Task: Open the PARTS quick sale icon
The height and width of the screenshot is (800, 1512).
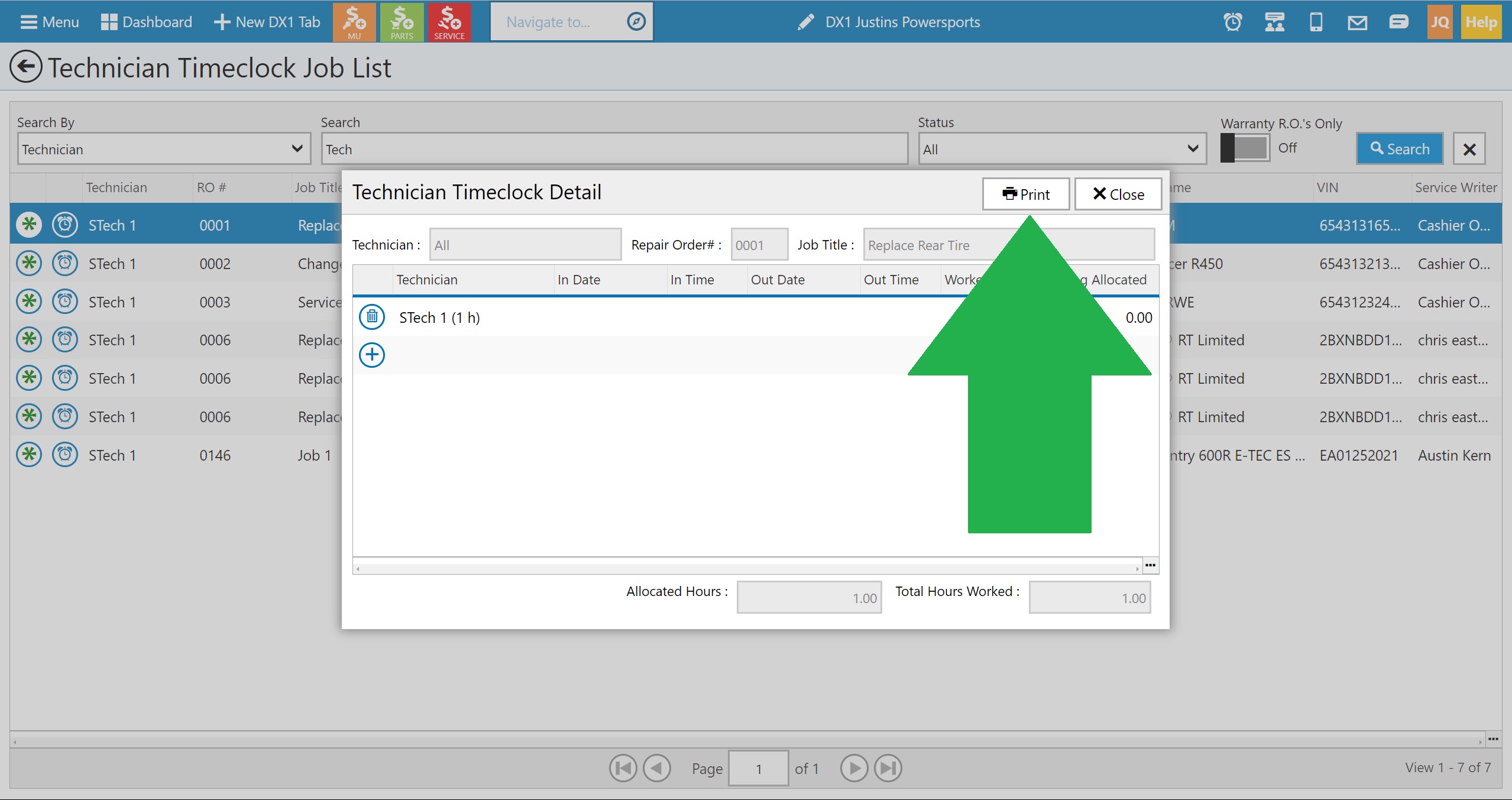Action: coord(402,22)
